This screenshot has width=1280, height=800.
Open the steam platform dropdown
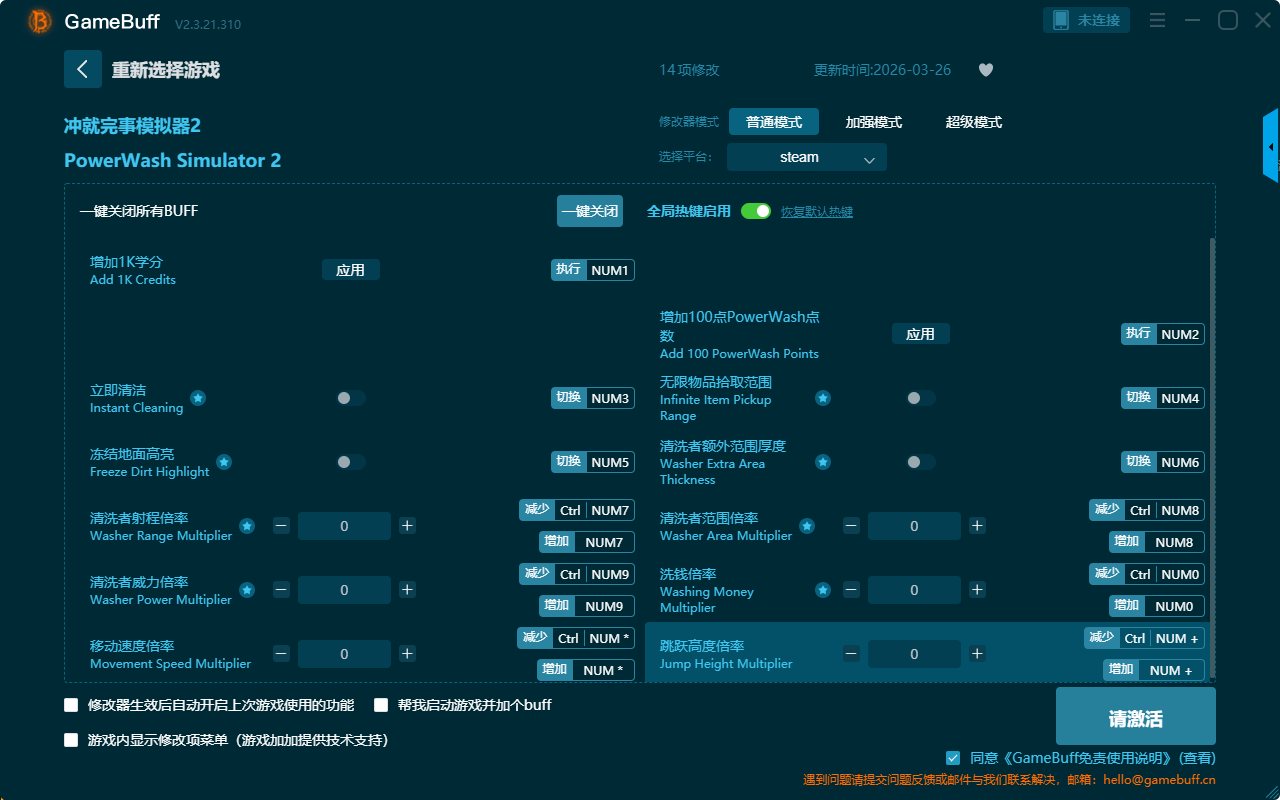tap(806, 157)
